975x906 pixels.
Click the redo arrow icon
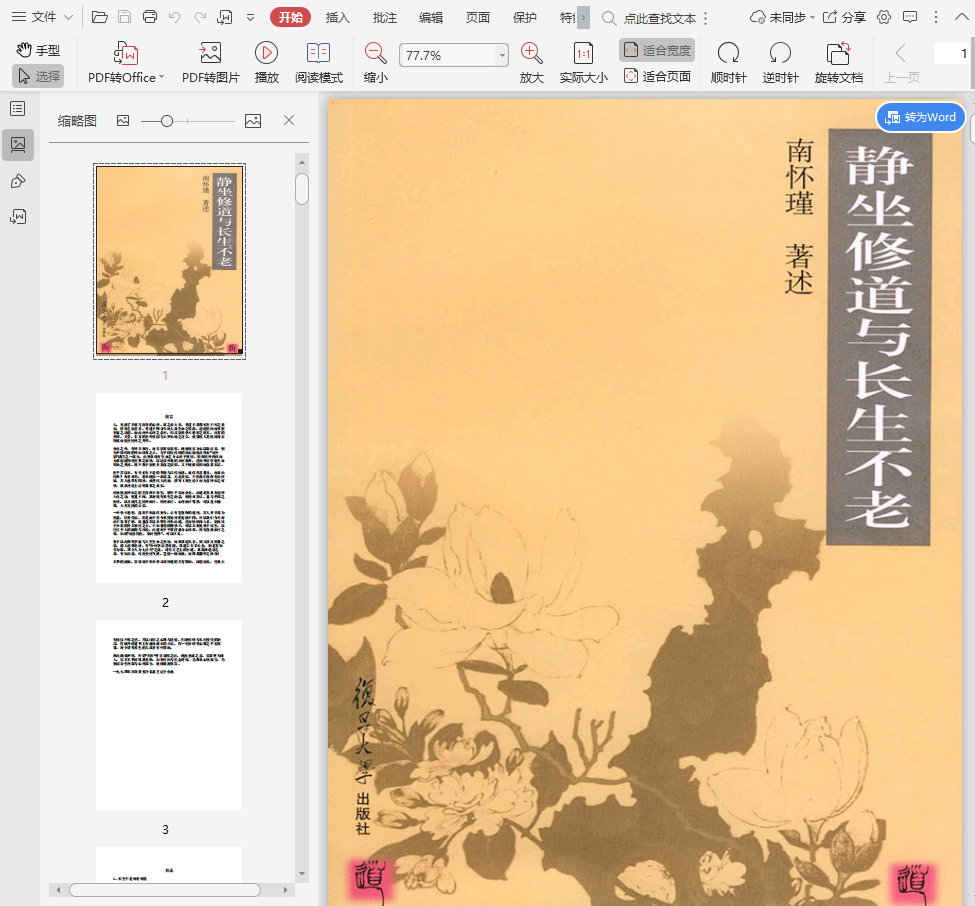pos(200,17)
